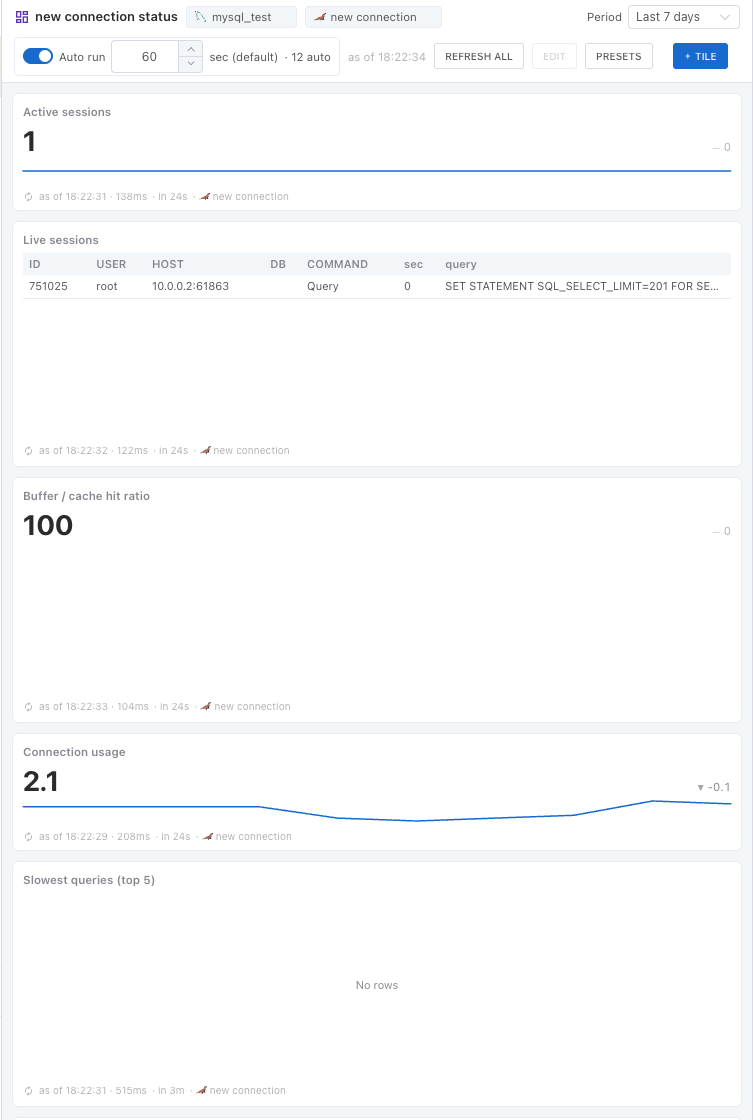The height and width of the screenshot is (1120, 753).
Task: Click the SET STATEMENT query cell
Action: pos(582,286)
